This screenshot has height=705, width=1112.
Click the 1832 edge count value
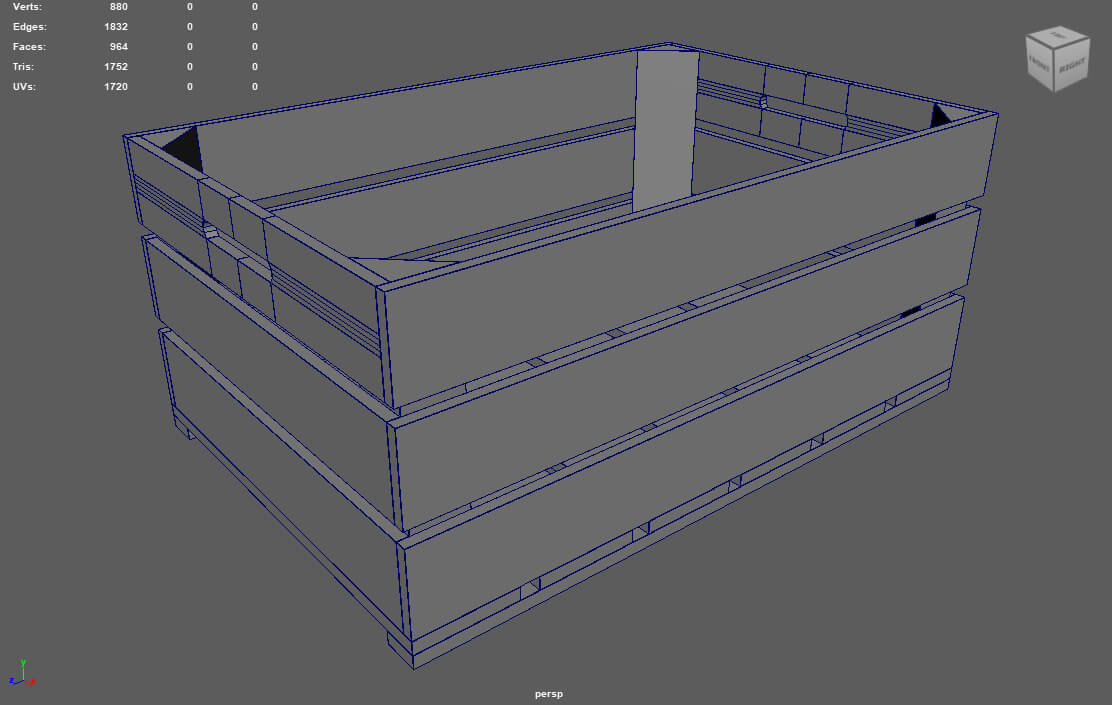pos(116,26)
